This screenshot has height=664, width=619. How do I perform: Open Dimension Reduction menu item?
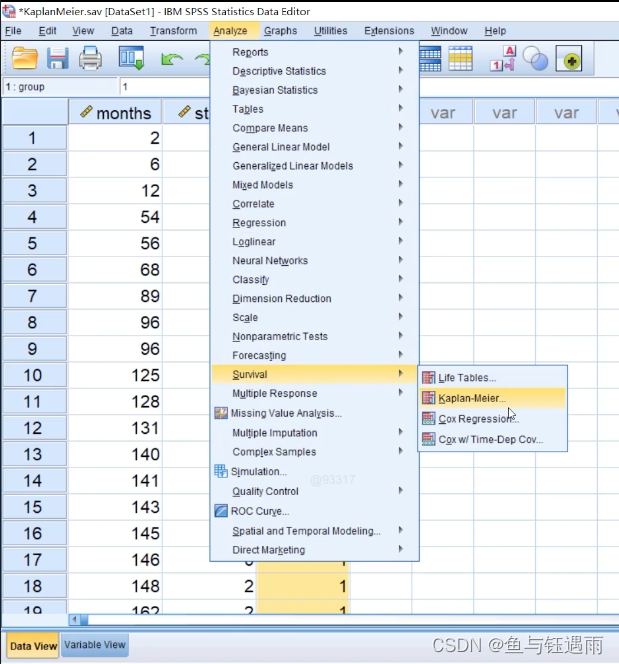314,299
